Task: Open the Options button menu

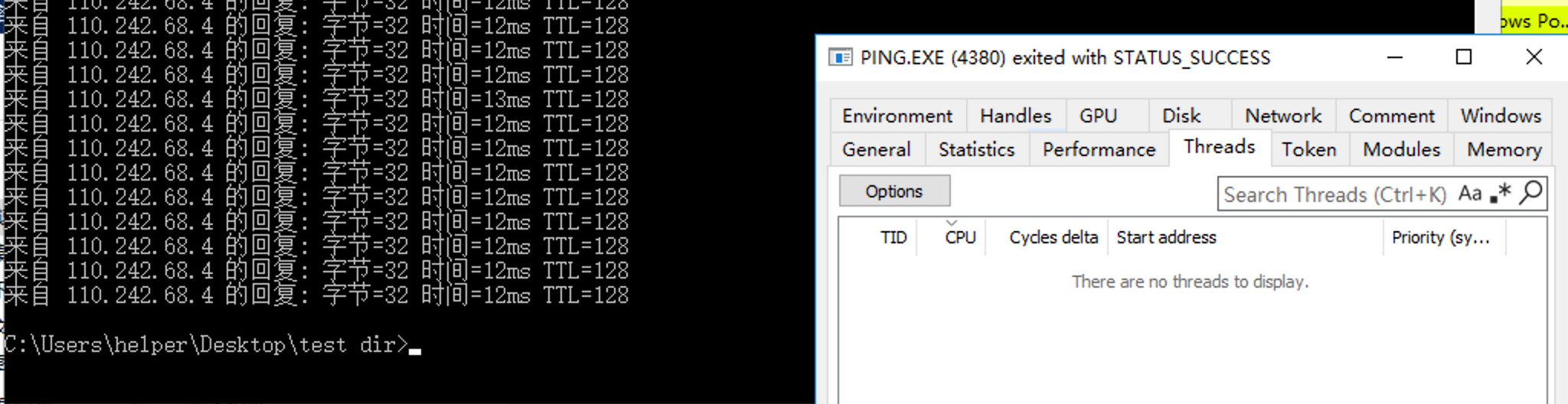Action: (x=893, y=191)
